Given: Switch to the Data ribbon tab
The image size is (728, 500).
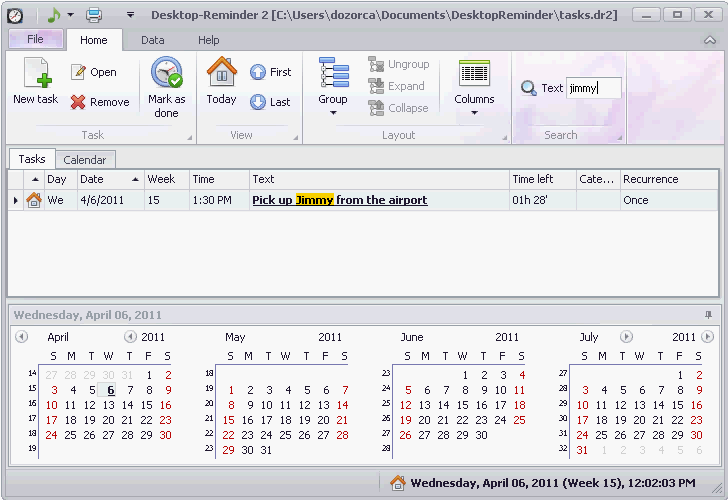Looking at the screenshot, I should (152, 40).
